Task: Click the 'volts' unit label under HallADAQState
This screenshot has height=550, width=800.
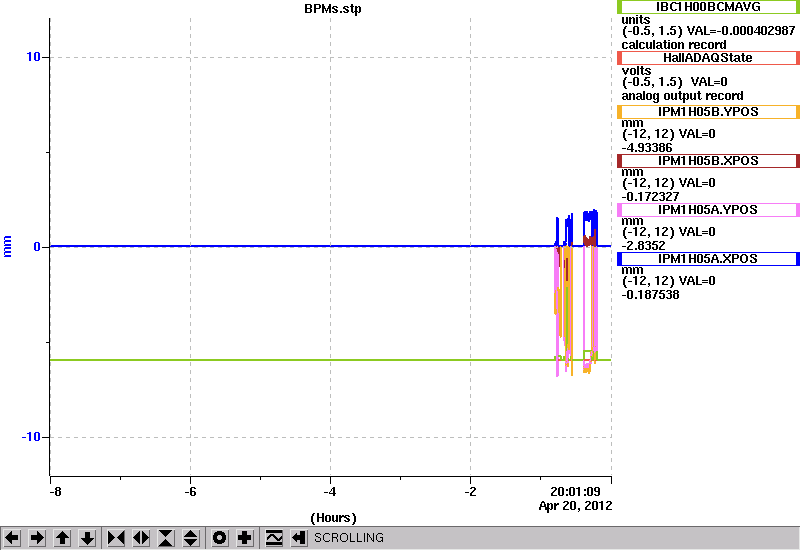Action: pos(636,71)
